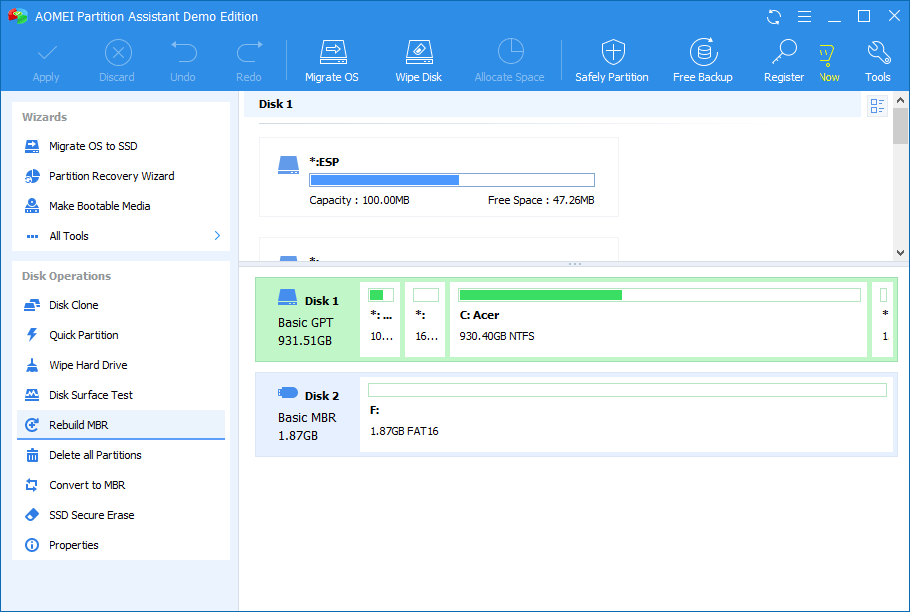Expand the All Tools chevron arrow
The image size is (910, 612).
(x=217, y=236)
